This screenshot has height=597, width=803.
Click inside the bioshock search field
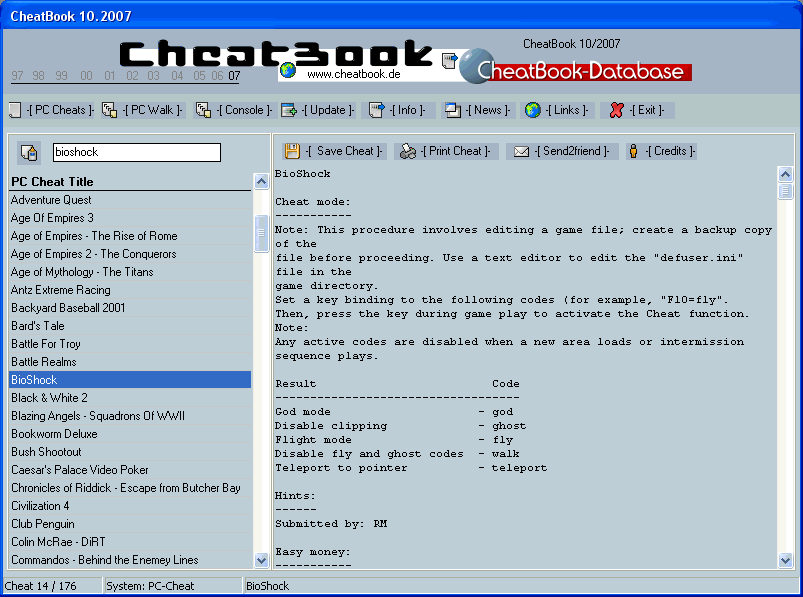[x=137, y=152]
